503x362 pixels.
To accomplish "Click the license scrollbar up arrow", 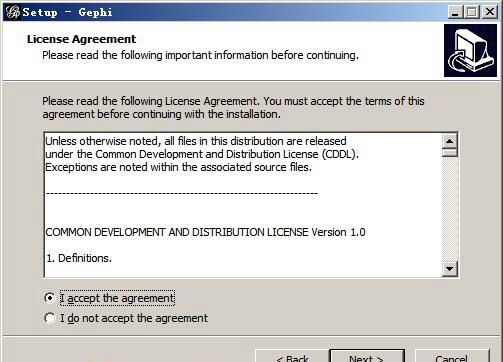I will tap(450, 141).
